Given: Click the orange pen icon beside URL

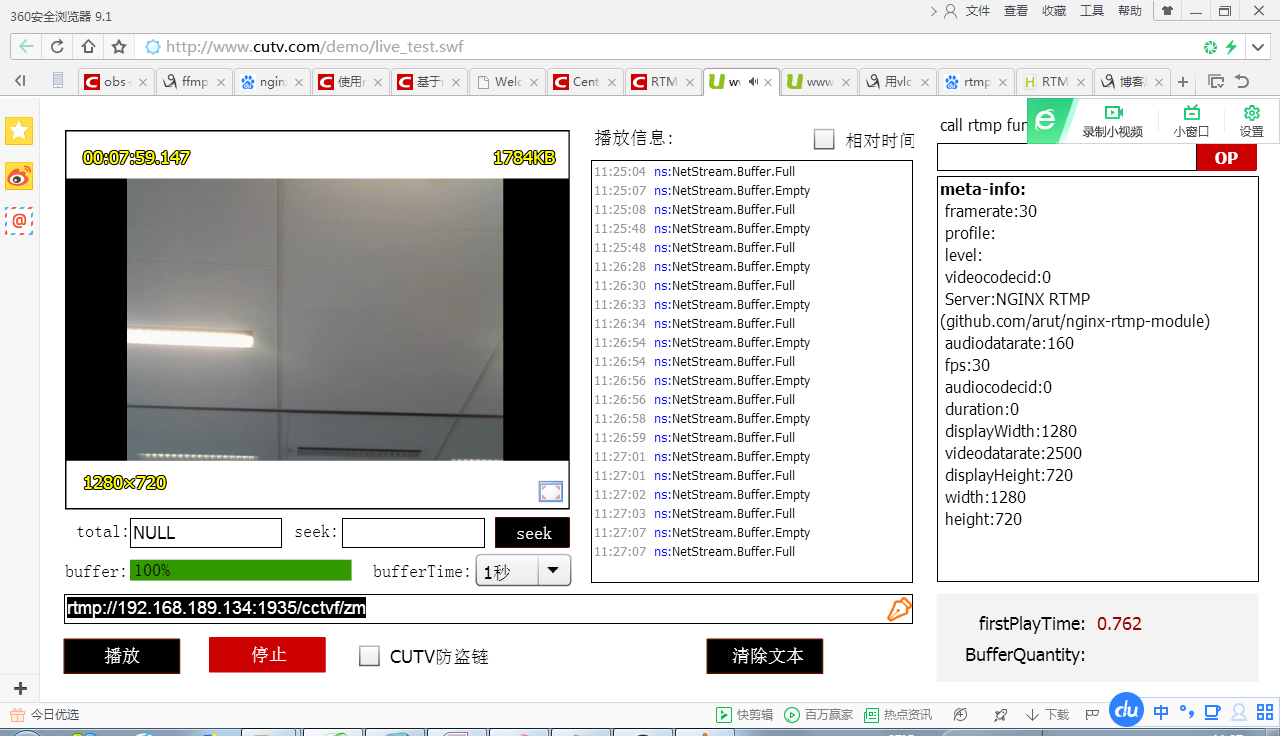Looking at the screenshot, I should (x=898, y=609).
